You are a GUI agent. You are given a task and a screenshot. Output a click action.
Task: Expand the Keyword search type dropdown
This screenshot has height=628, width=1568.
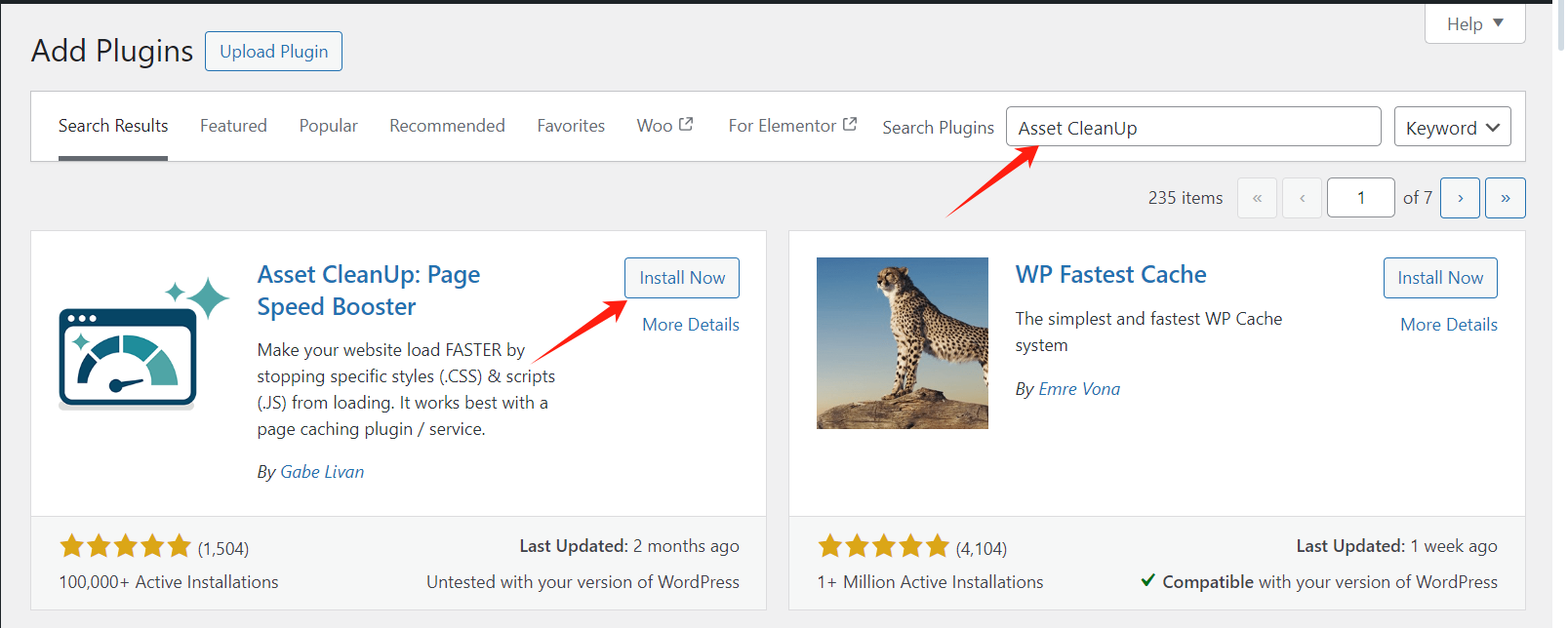click(1452, 127)
